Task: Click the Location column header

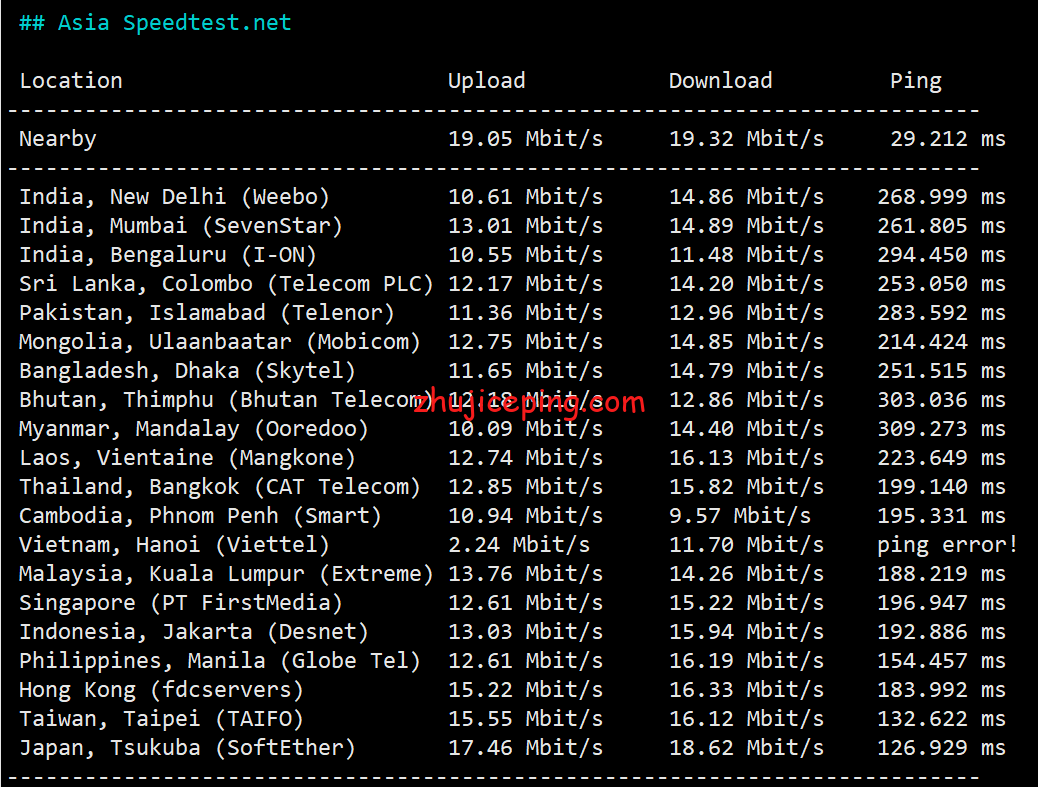Action: (71, 81)
